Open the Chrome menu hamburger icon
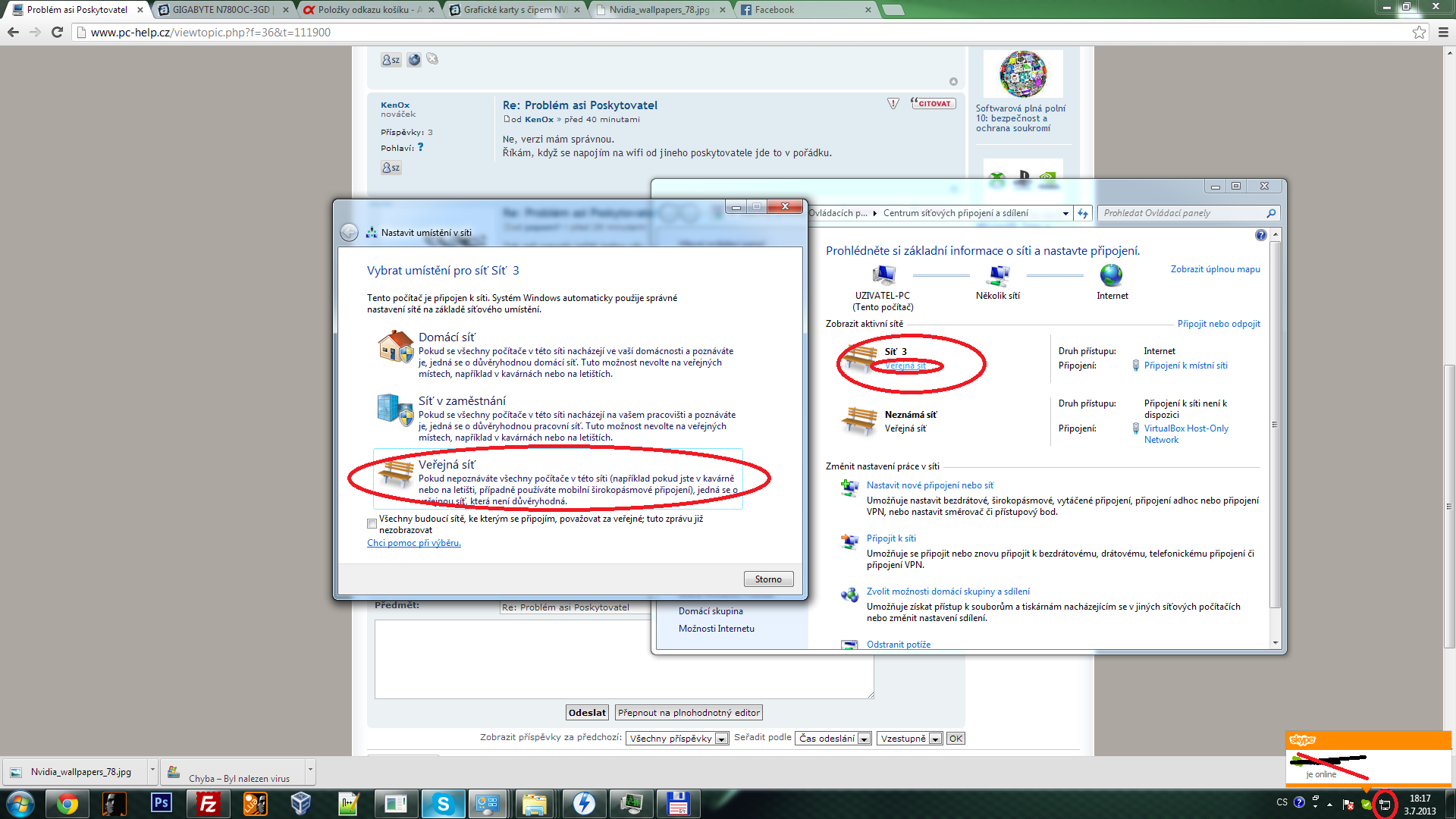The height and width of the screenshot is (819, 1456). (x=1443, y=32)
